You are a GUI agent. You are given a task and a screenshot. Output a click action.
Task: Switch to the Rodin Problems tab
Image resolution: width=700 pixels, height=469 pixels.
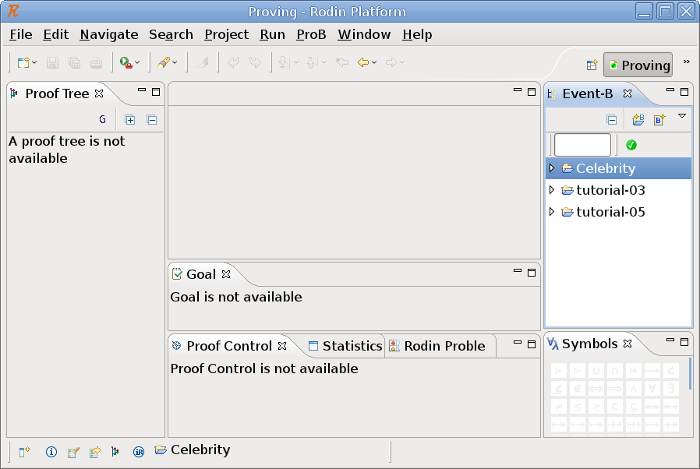[443, 346]
